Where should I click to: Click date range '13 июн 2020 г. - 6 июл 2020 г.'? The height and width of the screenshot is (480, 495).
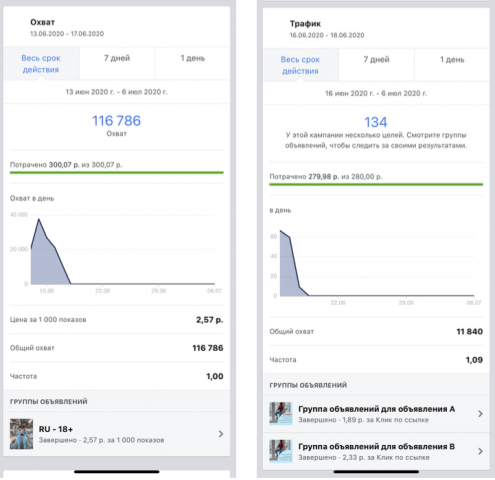point(116,92)
